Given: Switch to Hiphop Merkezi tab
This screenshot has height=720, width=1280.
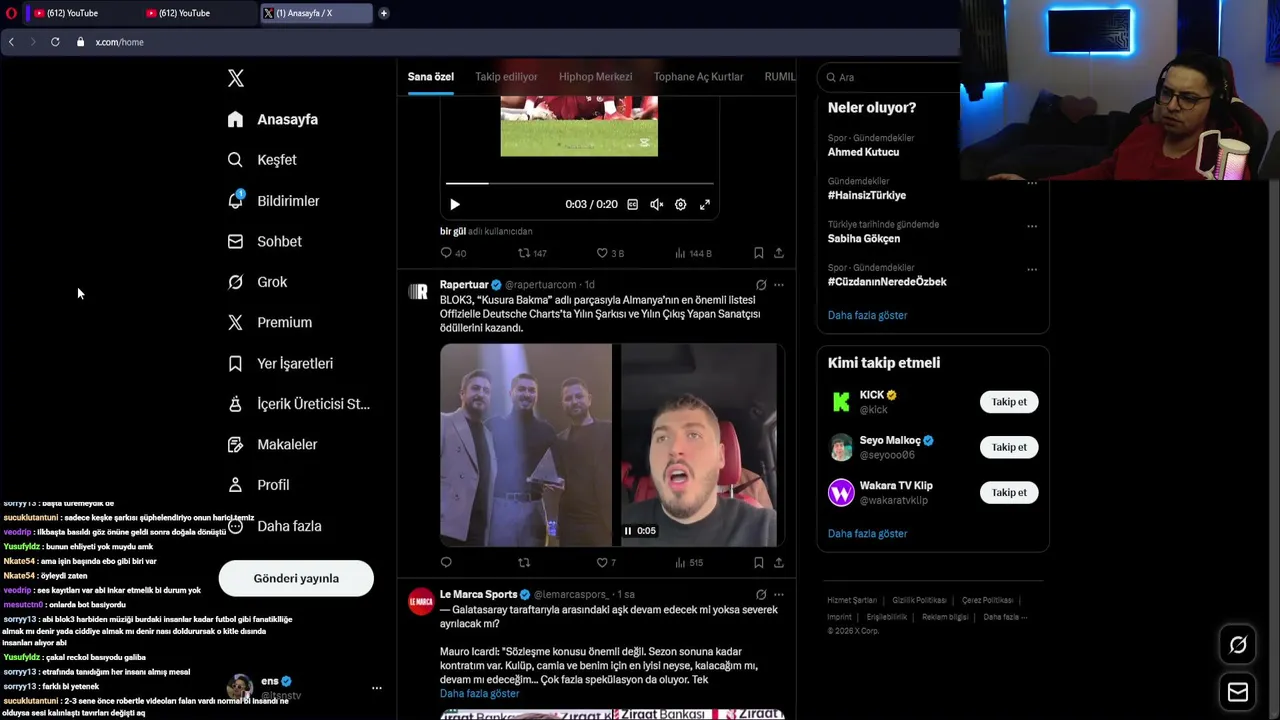Looking at the screenshot, I should (x=595, y=77).
